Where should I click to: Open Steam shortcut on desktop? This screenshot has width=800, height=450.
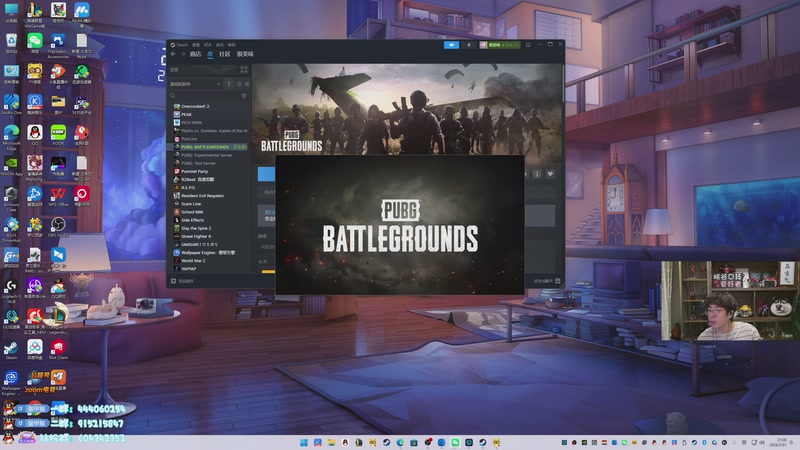tap(11, 350)
